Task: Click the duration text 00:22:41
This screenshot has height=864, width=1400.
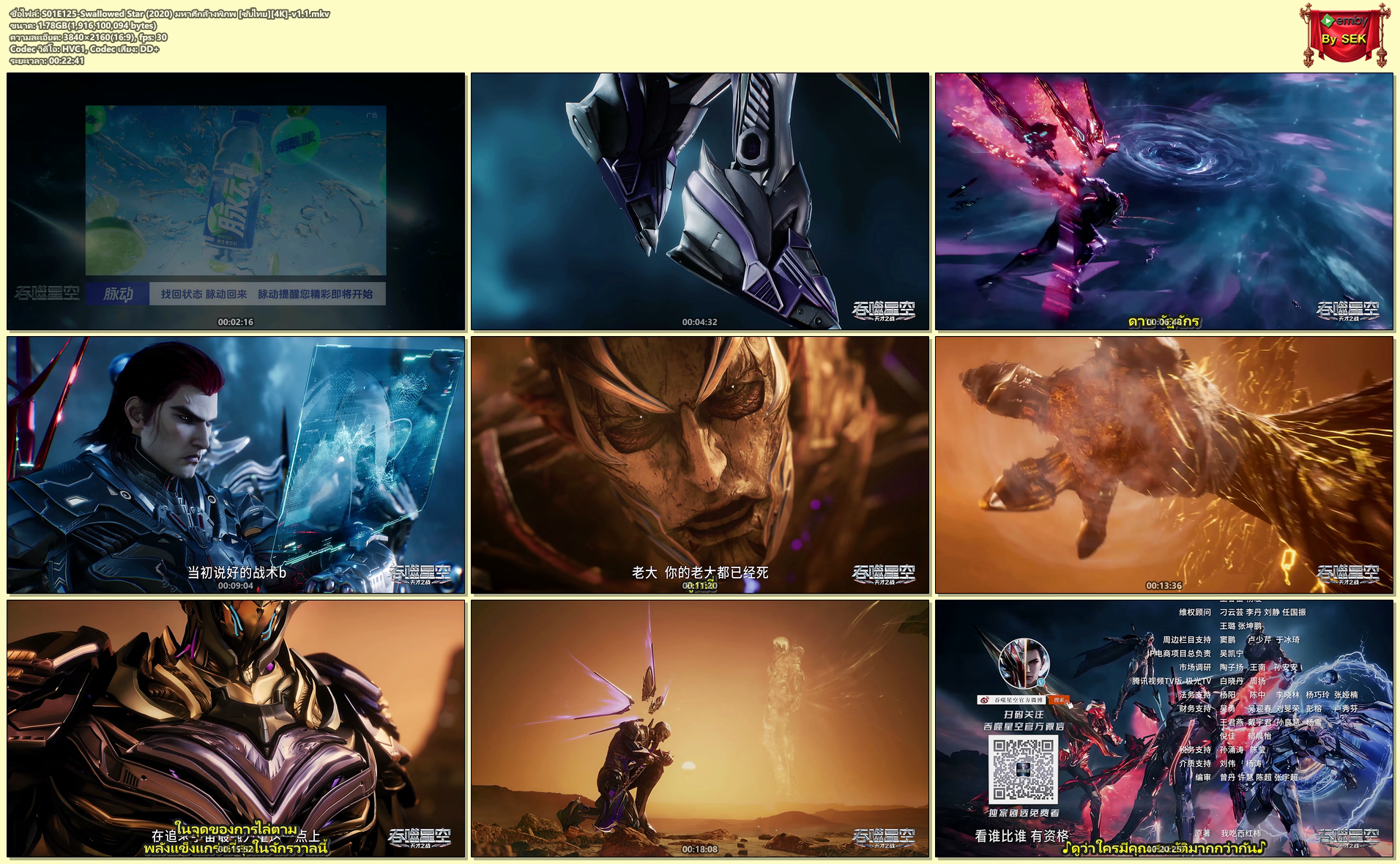Action: pyautogui.click(x=47, y=61)
